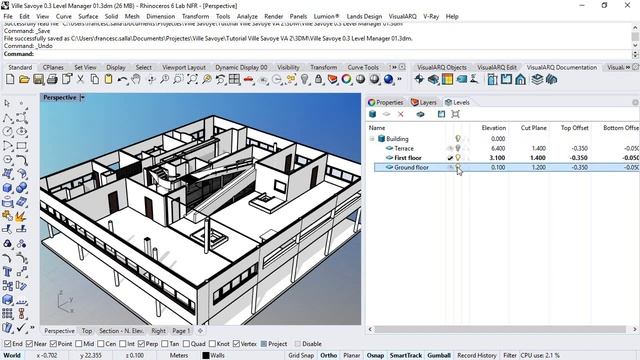Open the Perspective viewport title dropdown arrow
640x360 pixels.
pos(82,98)
